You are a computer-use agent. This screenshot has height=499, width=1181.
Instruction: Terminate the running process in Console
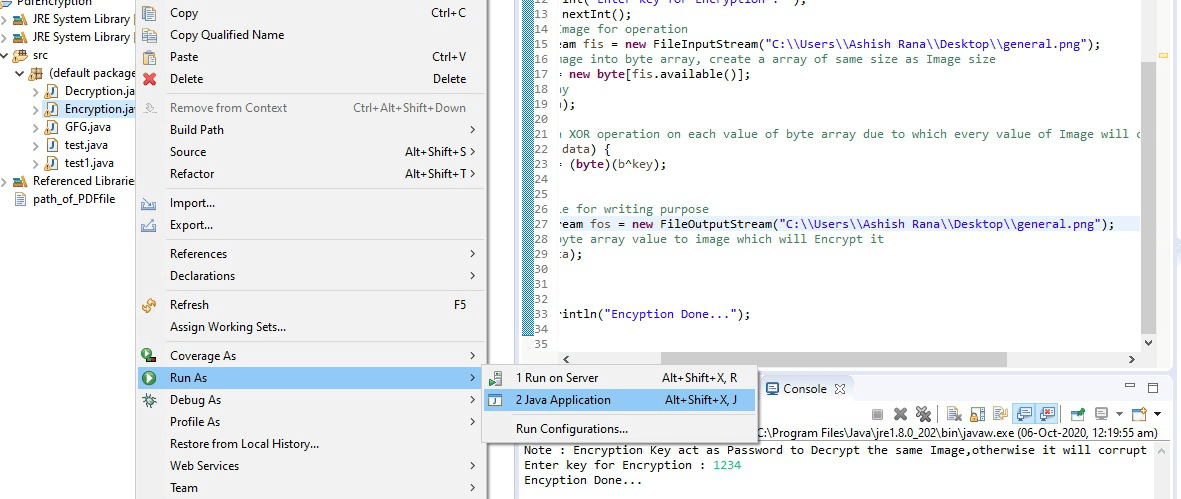tap(877, 414)
